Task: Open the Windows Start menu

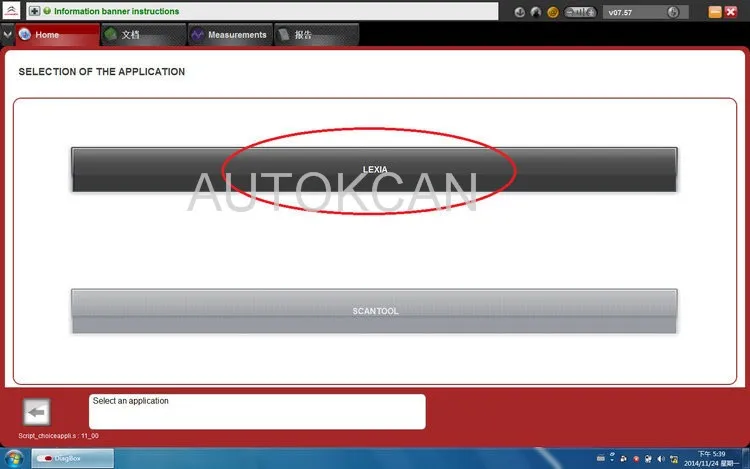Action: (14, 458)
